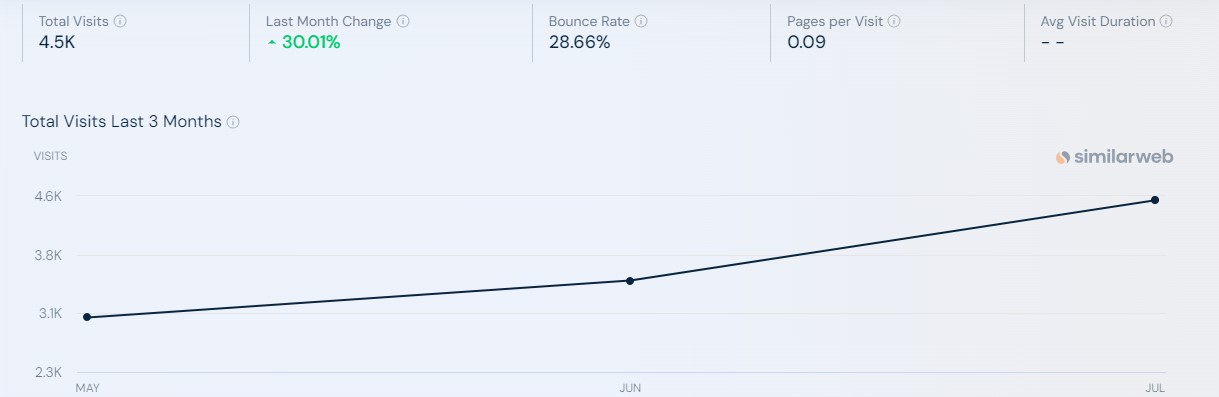1219x397 pixels.
Task: Click the green upward arrow by 30.01%
Action: 271,43
